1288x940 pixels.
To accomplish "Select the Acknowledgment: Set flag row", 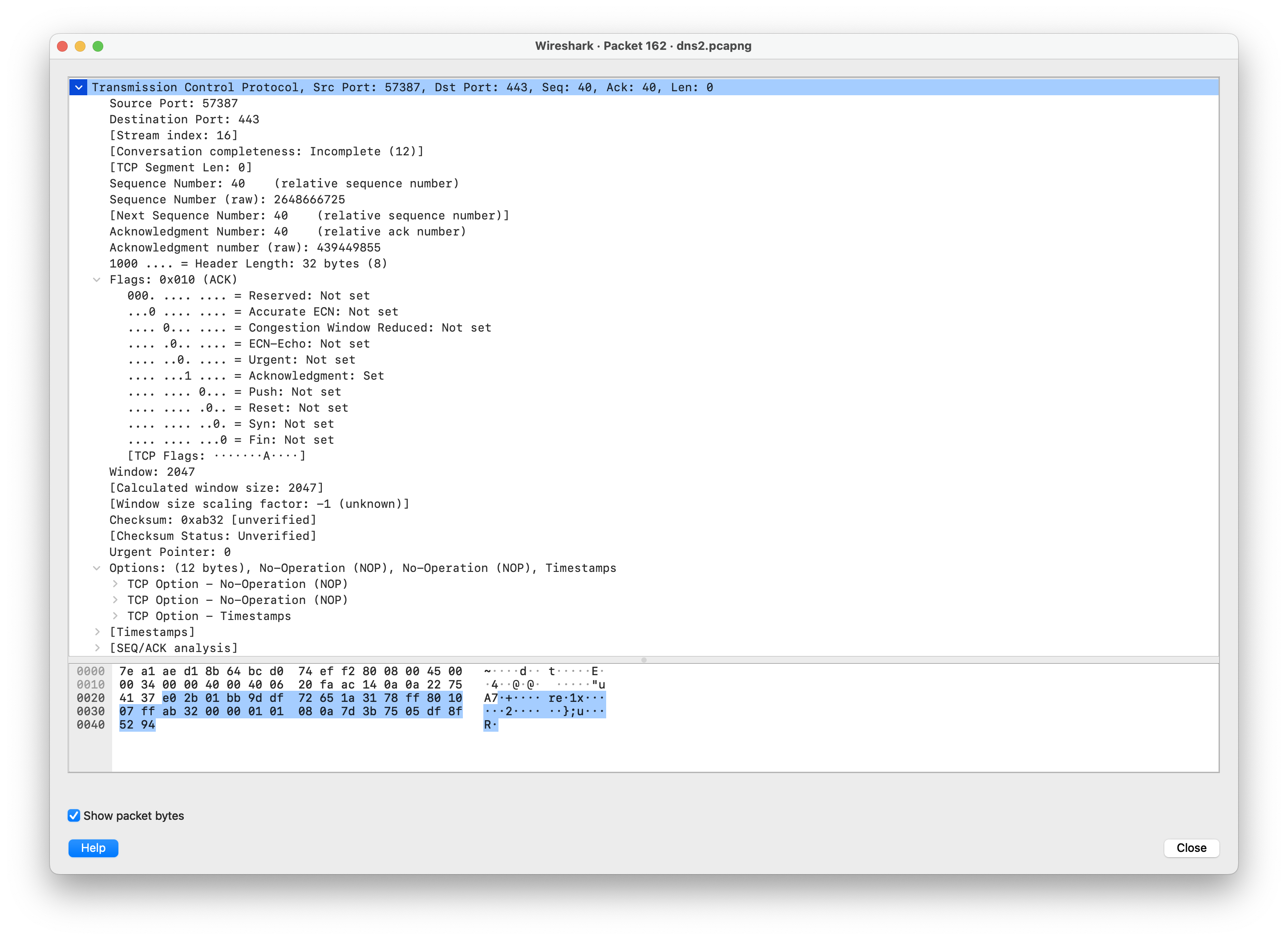I will pyautogui.click(x=644, y=376).
